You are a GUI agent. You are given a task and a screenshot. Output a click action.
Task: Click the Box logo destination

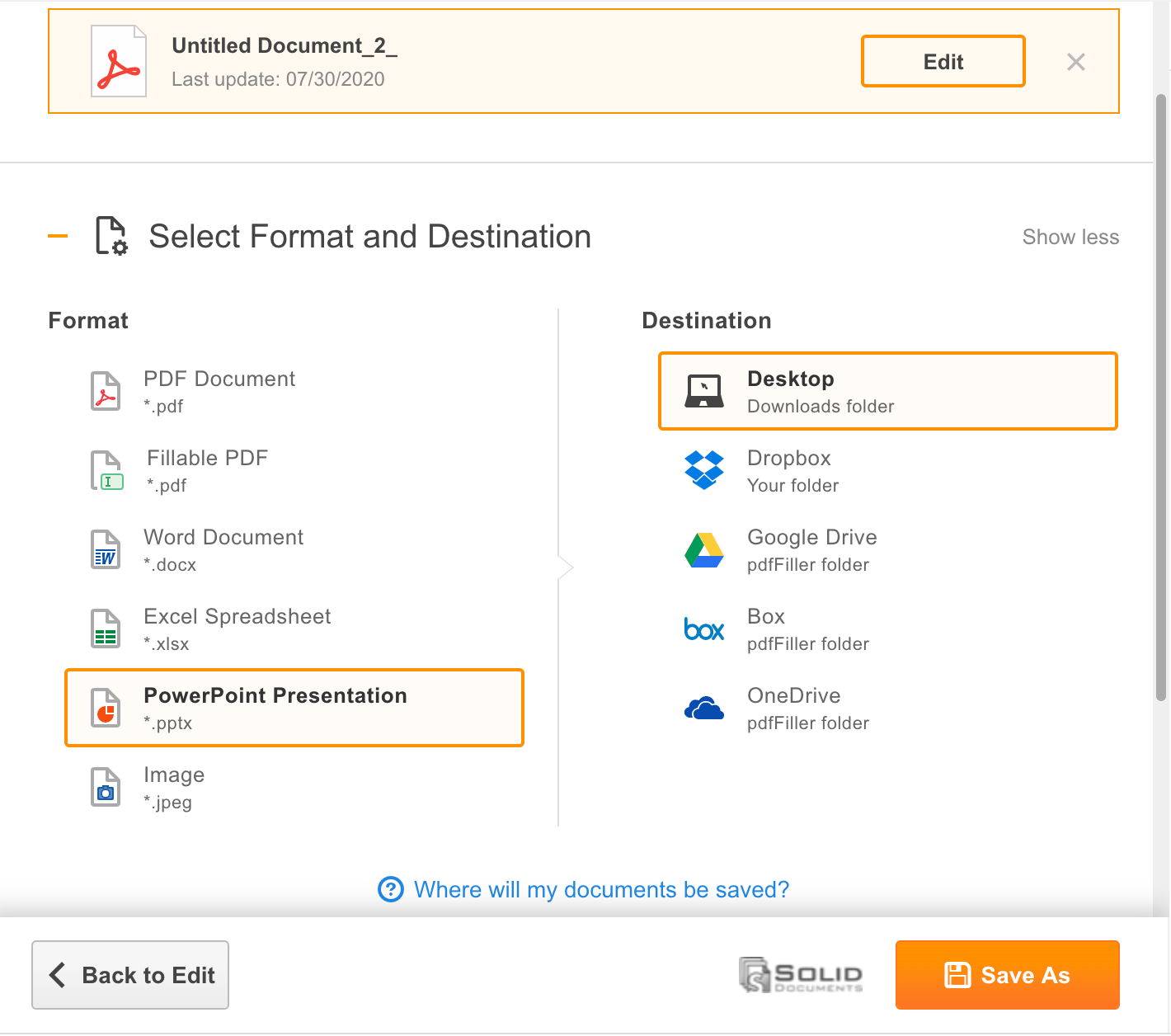tap(704, 629)
